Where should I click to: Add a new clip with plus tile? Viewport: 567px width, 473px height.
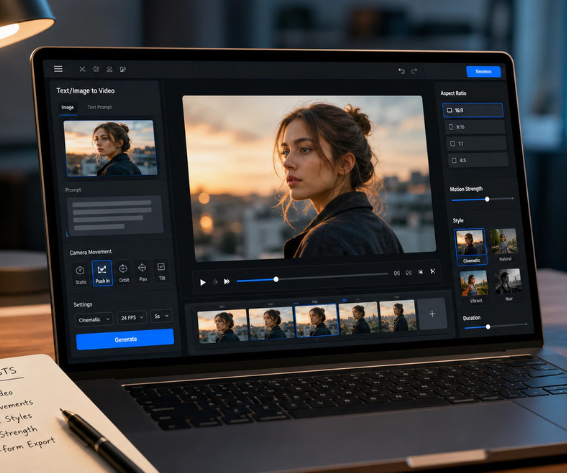tap(432, 314)
